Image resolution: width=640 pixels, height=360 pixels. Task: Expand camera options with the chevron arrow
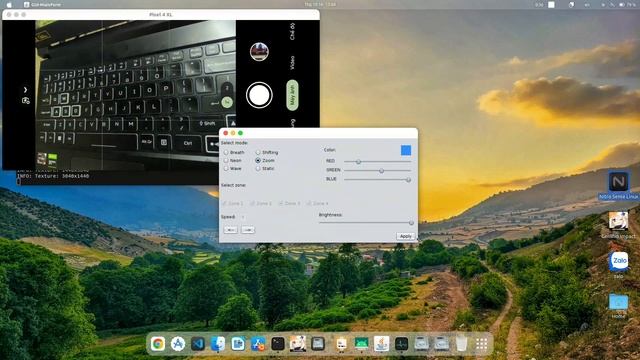(x=25, y=89)
